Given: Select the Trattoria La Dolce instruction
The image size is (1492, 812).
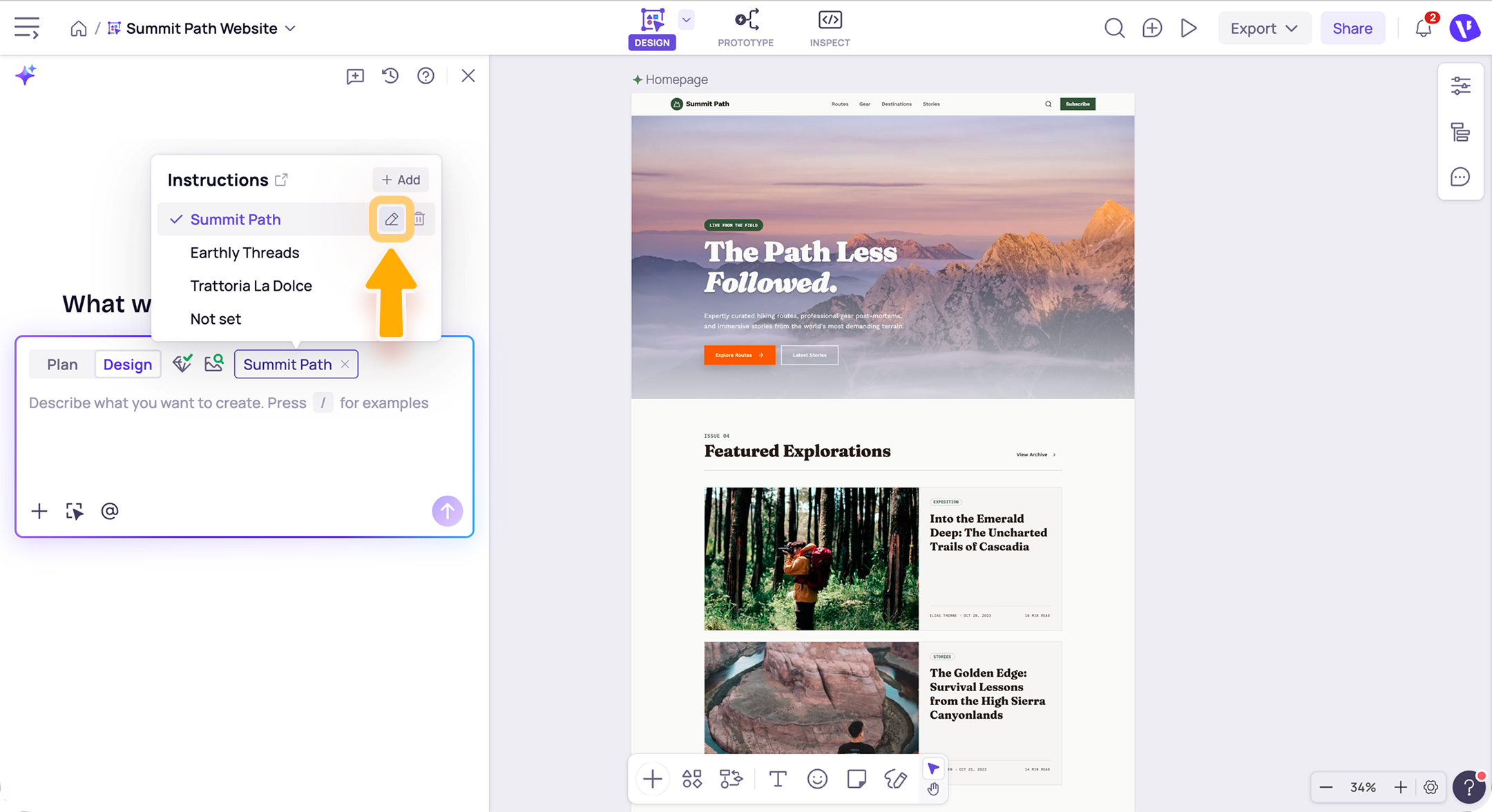Looking at the screenshot, I should (251, 286).
